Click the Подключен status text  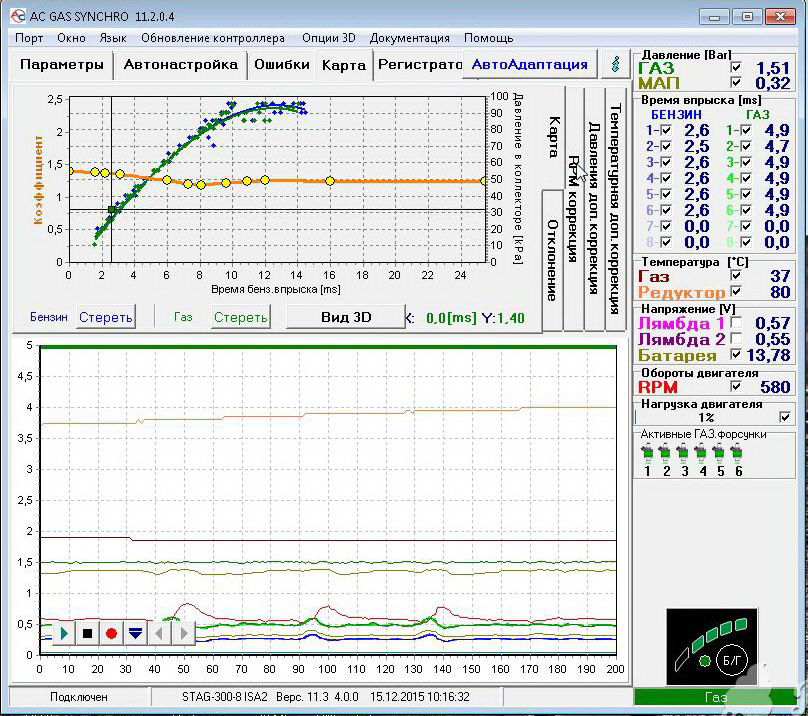click(x=79, y=697)
